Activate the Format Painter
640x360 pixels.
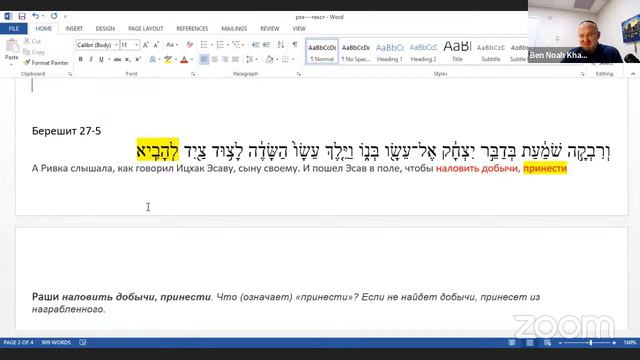pos(46,63)
